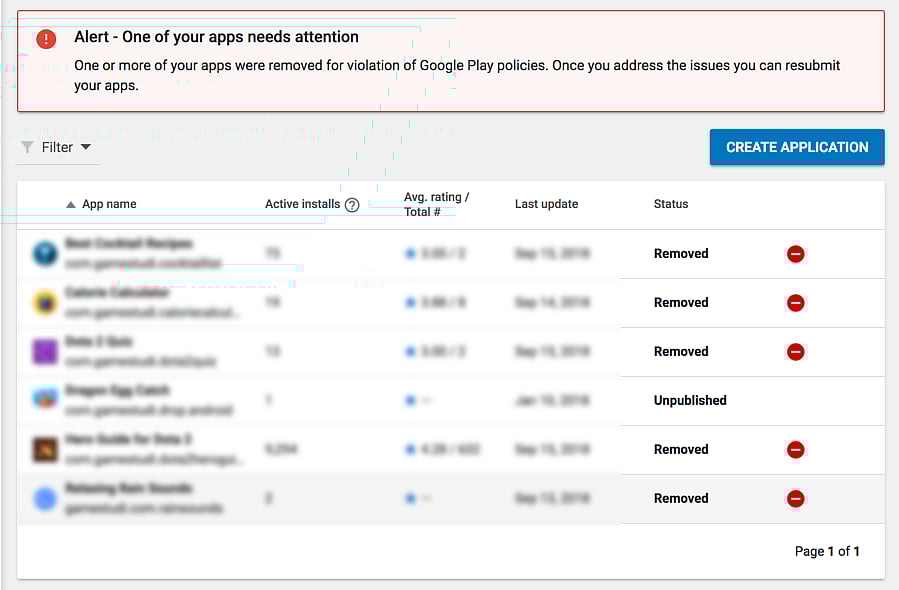Click the funnel icon next to Filter
The height and width of the screenshot is (590, 899).
pyautogui.click(x=27, y=148)
